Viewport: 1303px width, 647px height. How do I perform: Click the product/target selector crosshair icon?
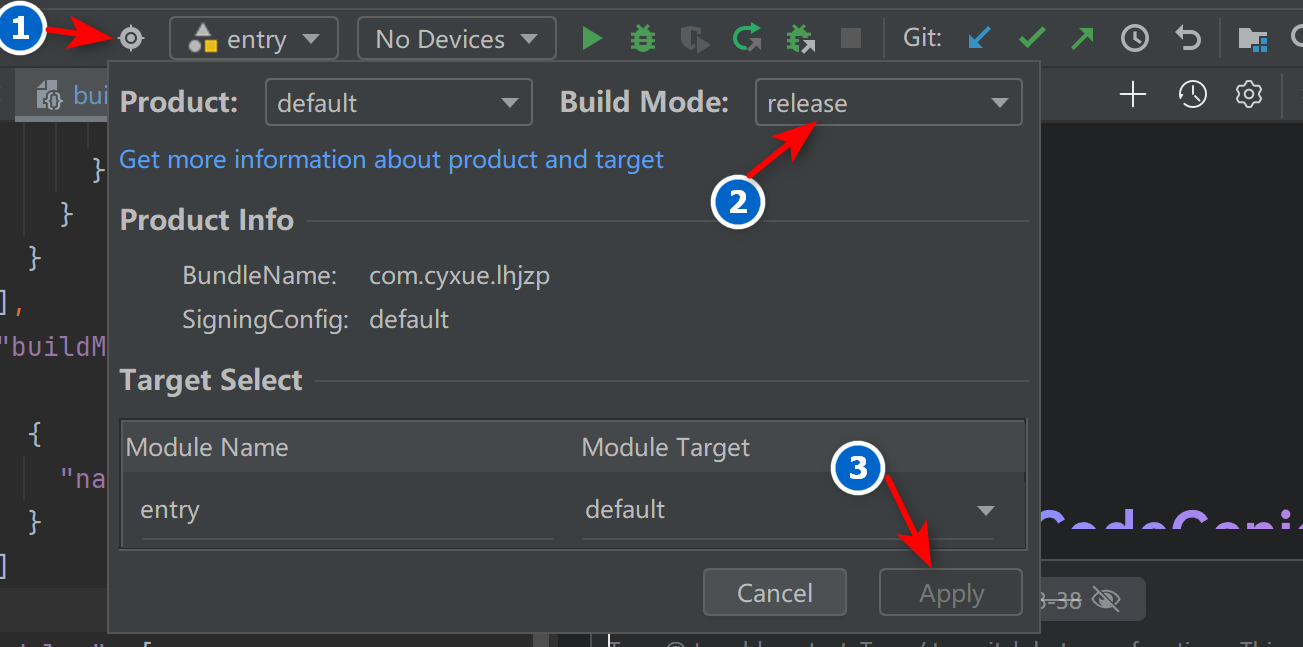(x=131, y=39)
